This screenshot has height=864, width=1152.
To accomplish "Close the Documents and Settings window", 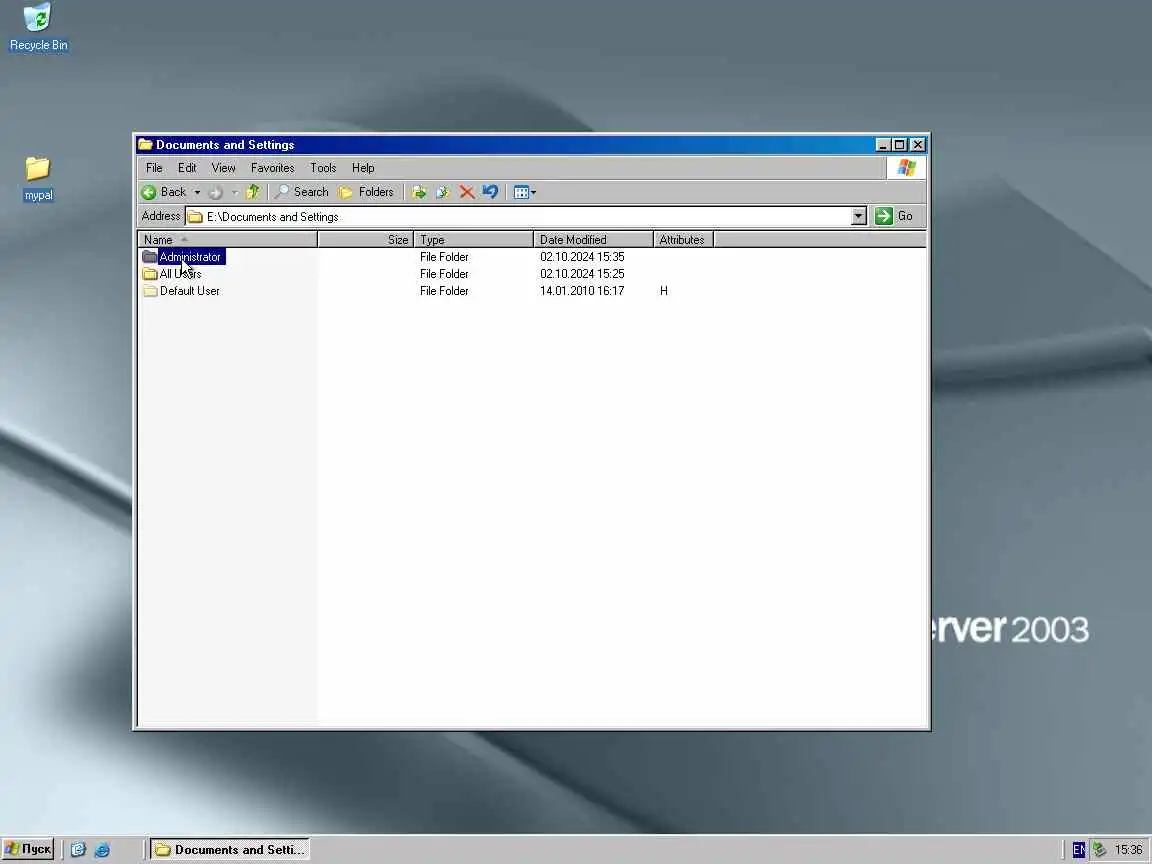I will click(x=918, y=145).
